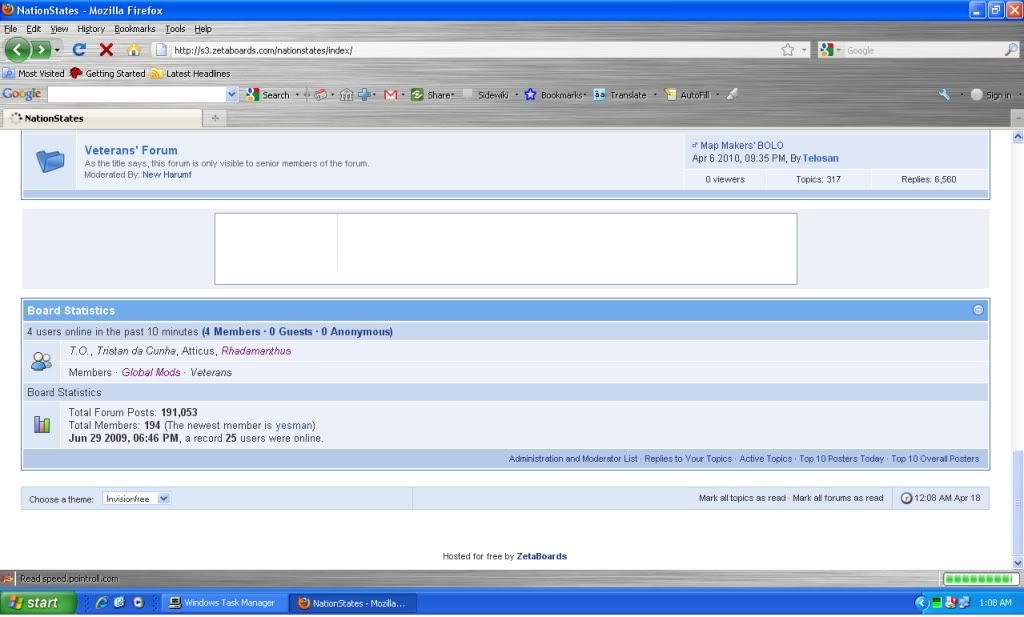Open the Veterans' Forum link
The width and height of the screenshot is (1024, 617).
tap(131, 151)
